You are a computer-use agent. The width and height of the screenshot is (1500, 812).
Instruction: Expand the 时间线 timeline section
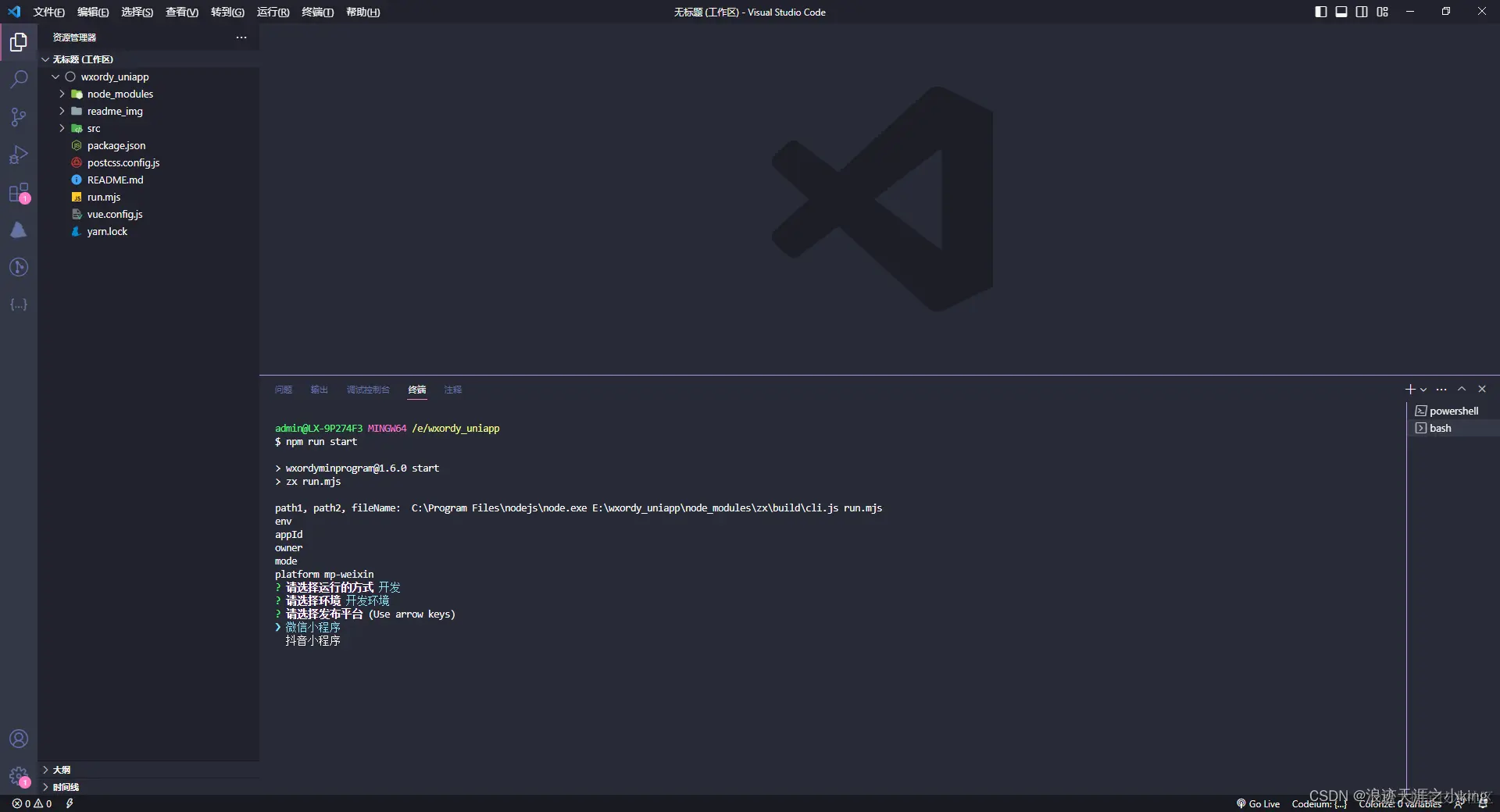click(148, 787)
